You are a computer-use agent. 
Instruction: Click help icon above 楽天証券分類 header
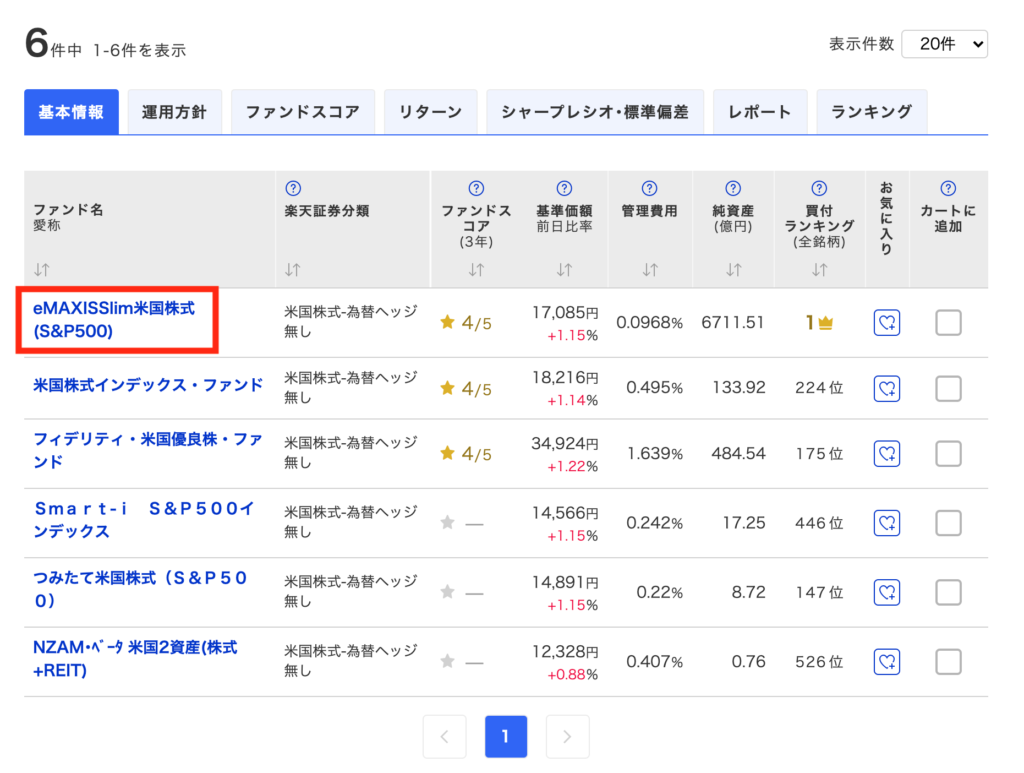coord(293,189)
